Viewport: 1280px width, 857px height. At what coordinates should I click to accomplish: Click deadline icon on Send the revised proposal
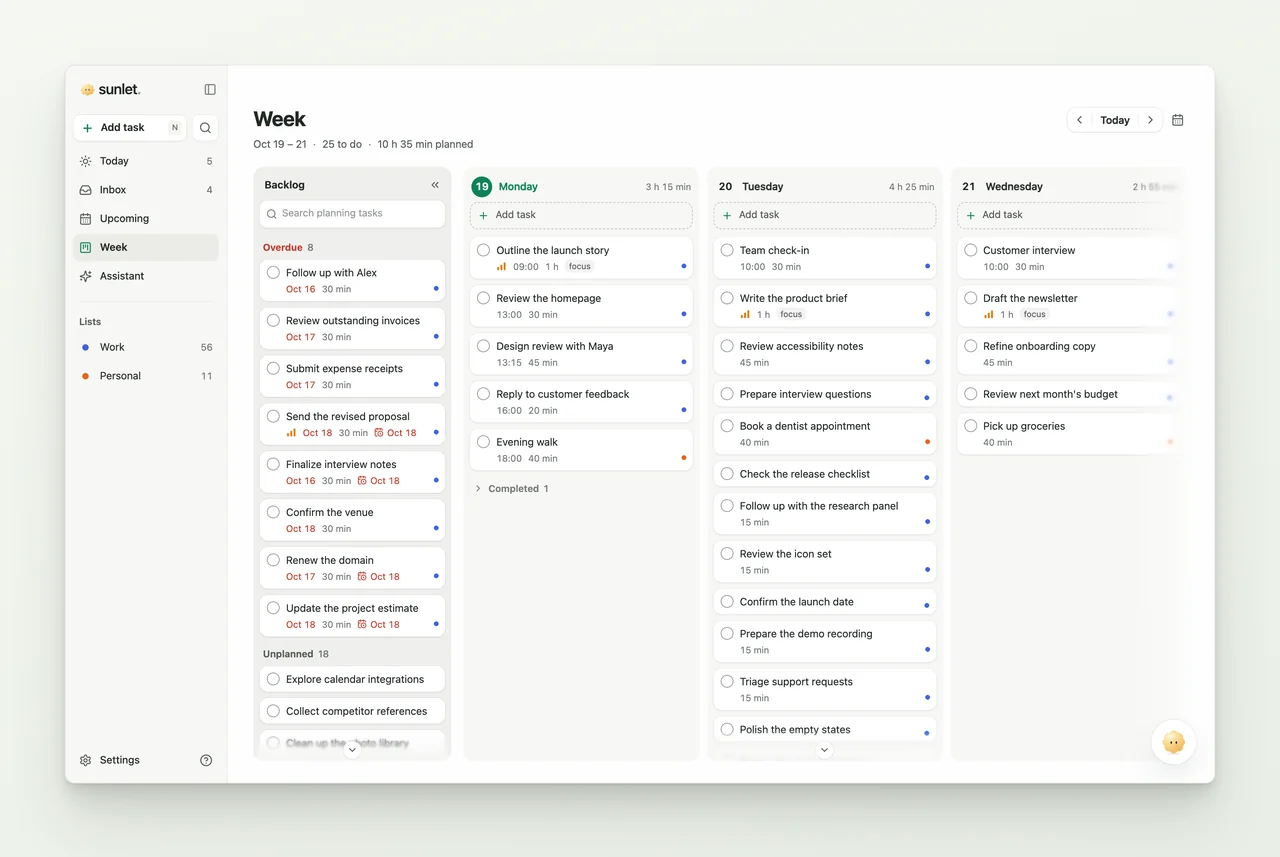pyautogui.click(x=379, y=433)
